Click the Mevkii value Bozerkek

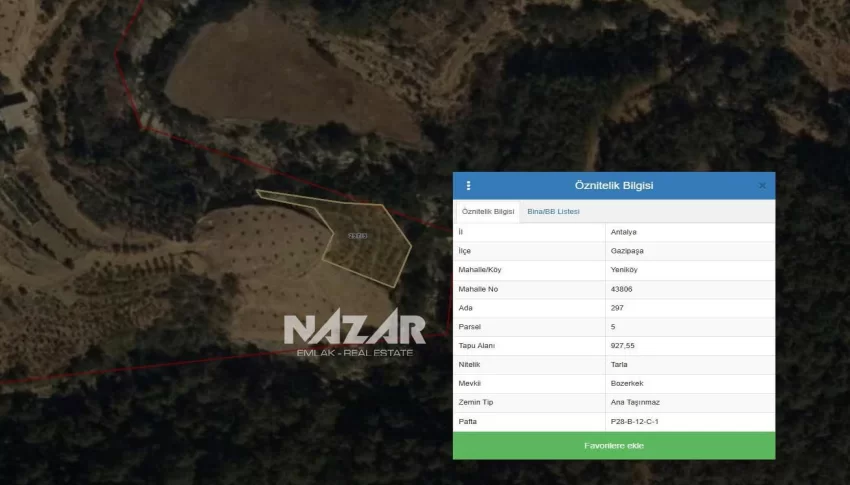click(627, 384)
